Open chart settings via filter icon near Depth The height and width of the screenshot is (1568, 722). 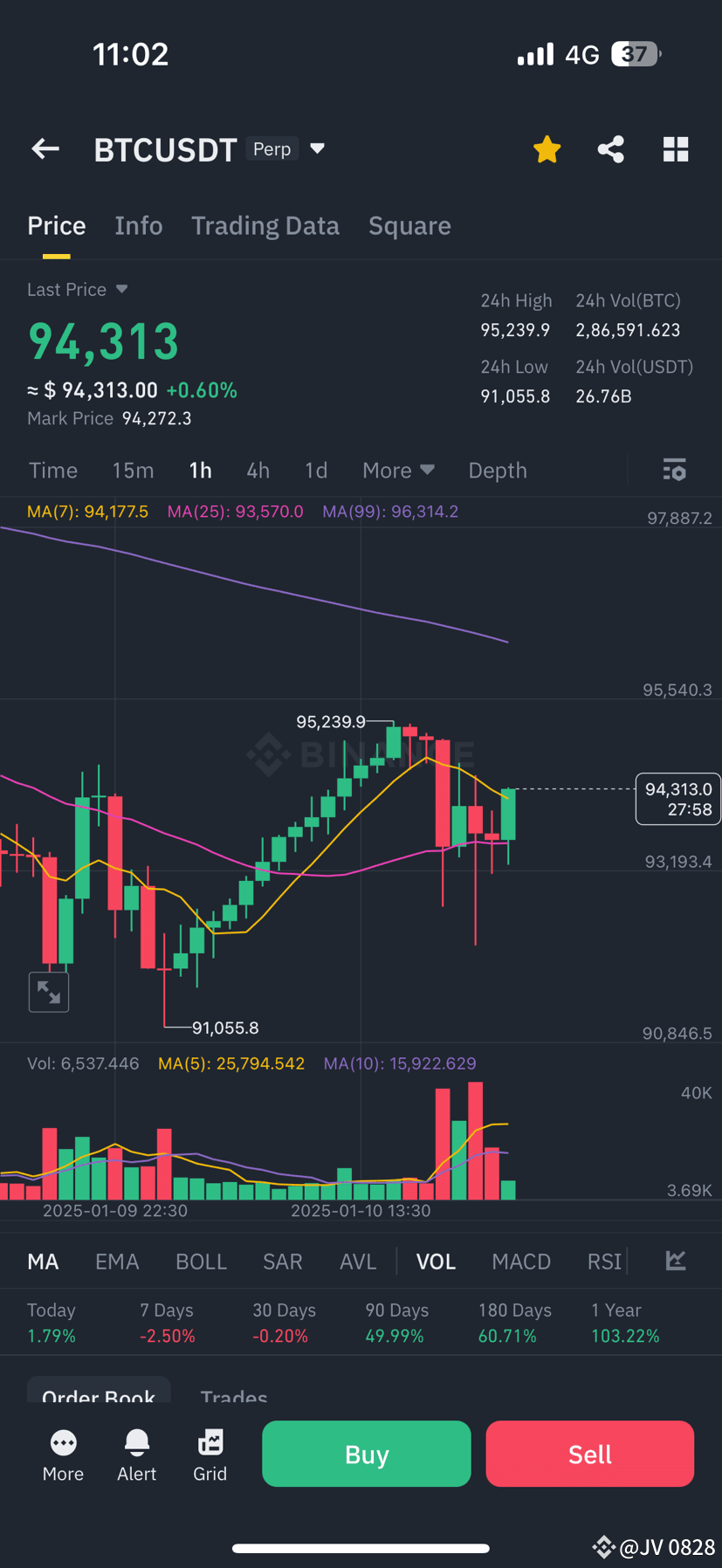(x=674, y=470)
